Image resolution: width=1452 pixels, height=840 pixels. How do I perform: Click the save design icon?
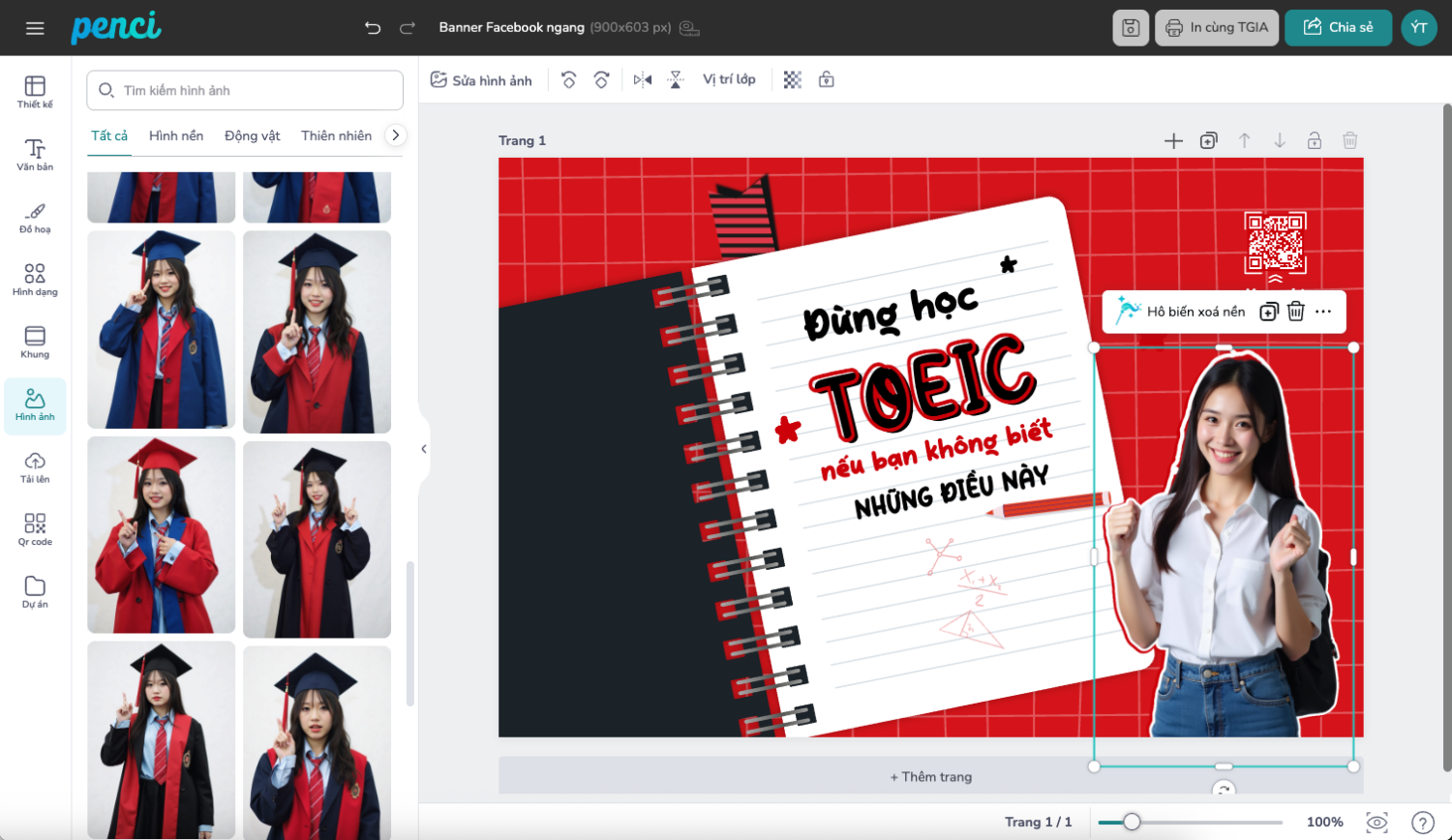[x=1131, y=28]
